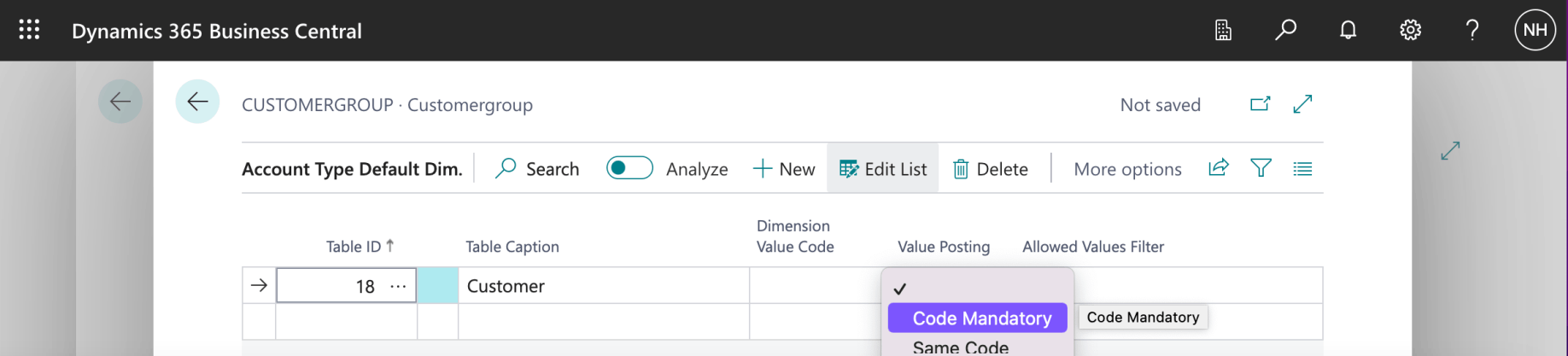1568x356 pixels.
Task: Open the Help question mark
Action: (1472, 31)
